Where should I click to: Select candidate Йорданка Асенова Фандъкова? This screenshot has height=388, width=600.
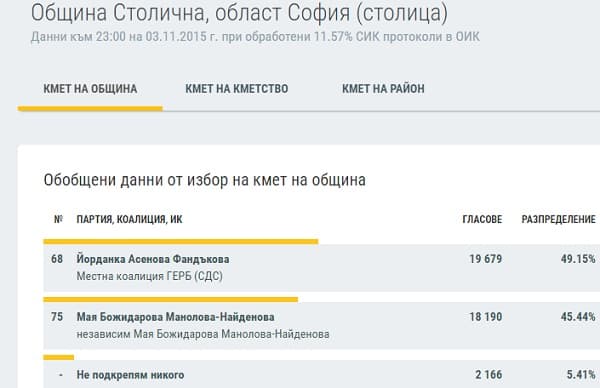(x=153, y=259)
